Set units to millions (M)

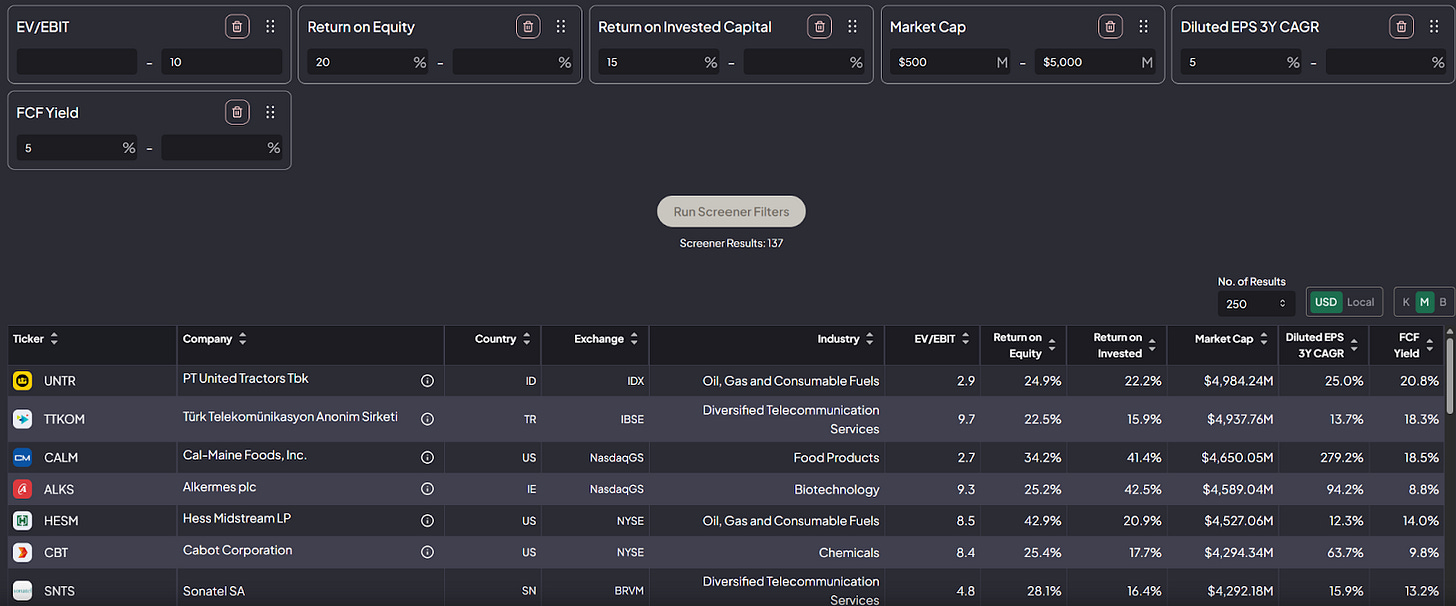click(x=1425, y=302)
